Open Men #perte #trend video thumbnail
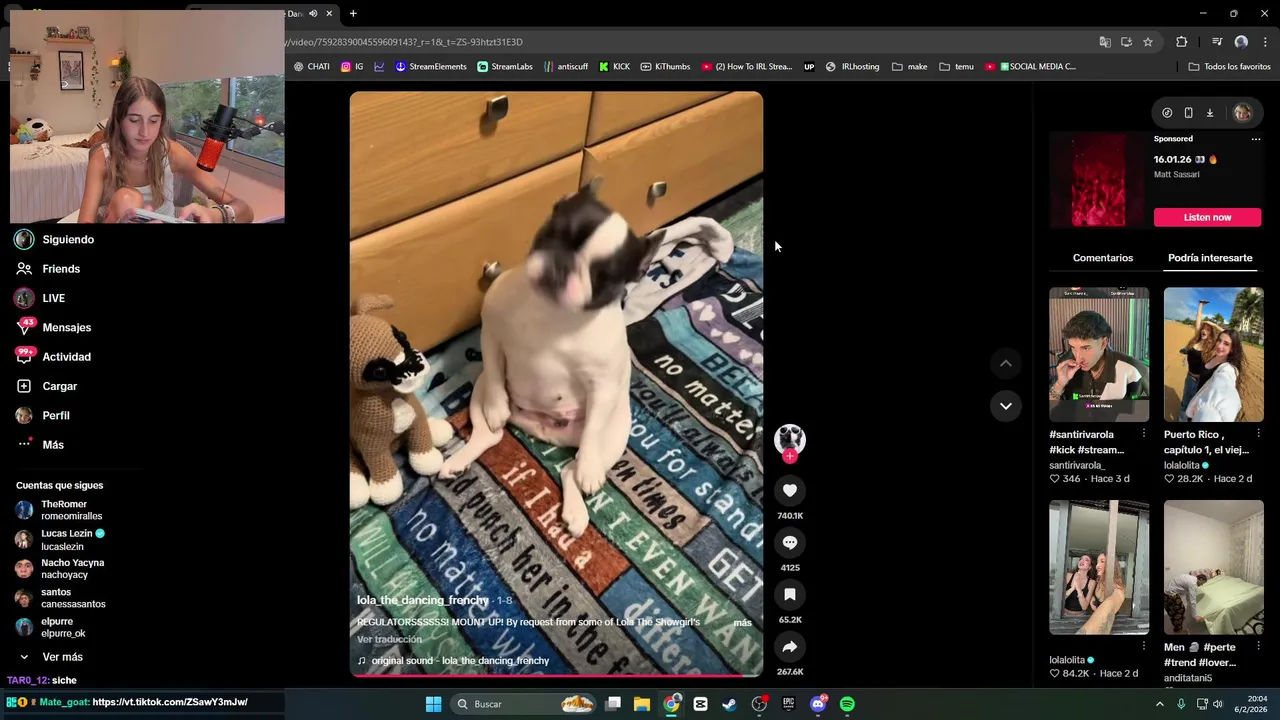Screen dimensions: 1280x720 [1213, 567]
